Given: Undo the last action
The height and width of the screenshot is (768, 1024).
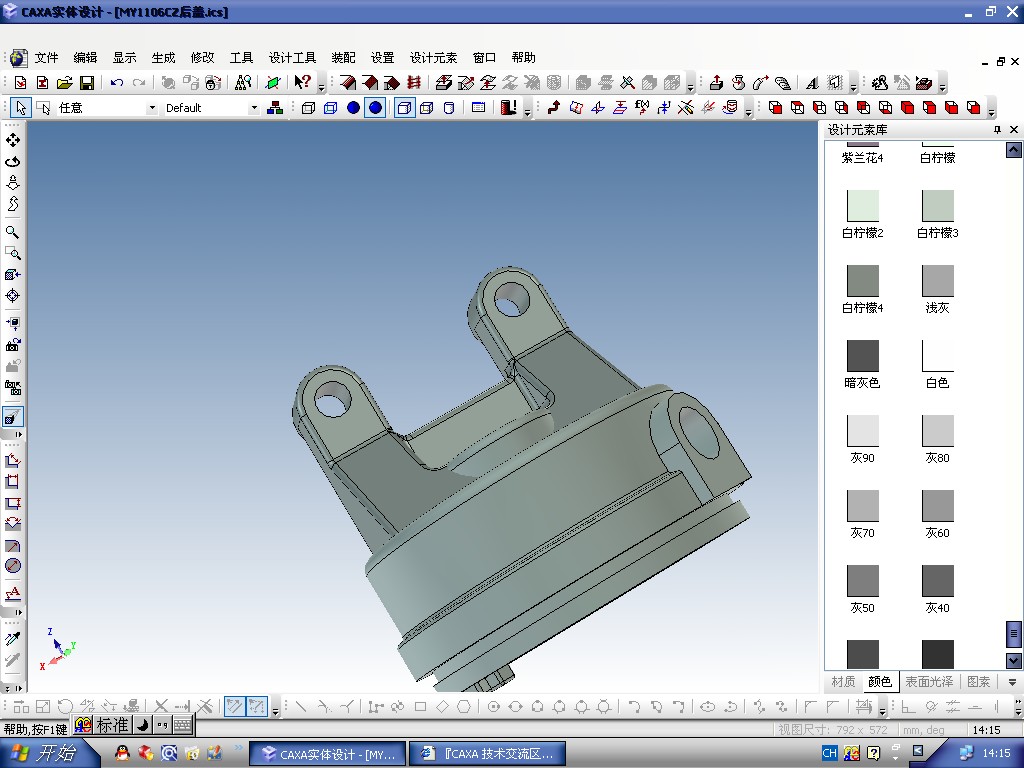Looking at the screenshot, I should 117,83.
